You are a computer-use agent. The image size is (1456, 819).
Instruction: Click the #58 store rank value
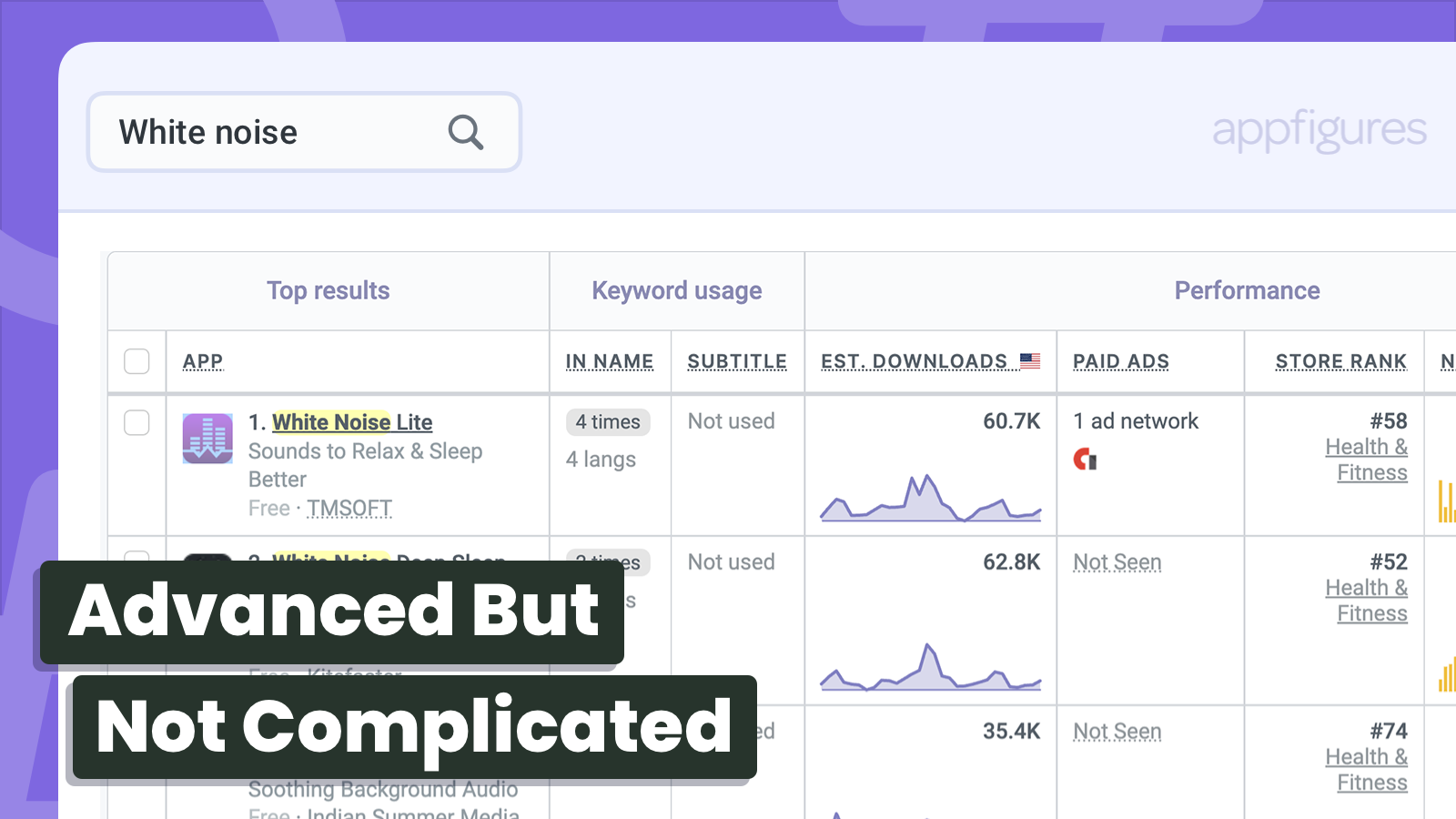[x=1389, y=421]
